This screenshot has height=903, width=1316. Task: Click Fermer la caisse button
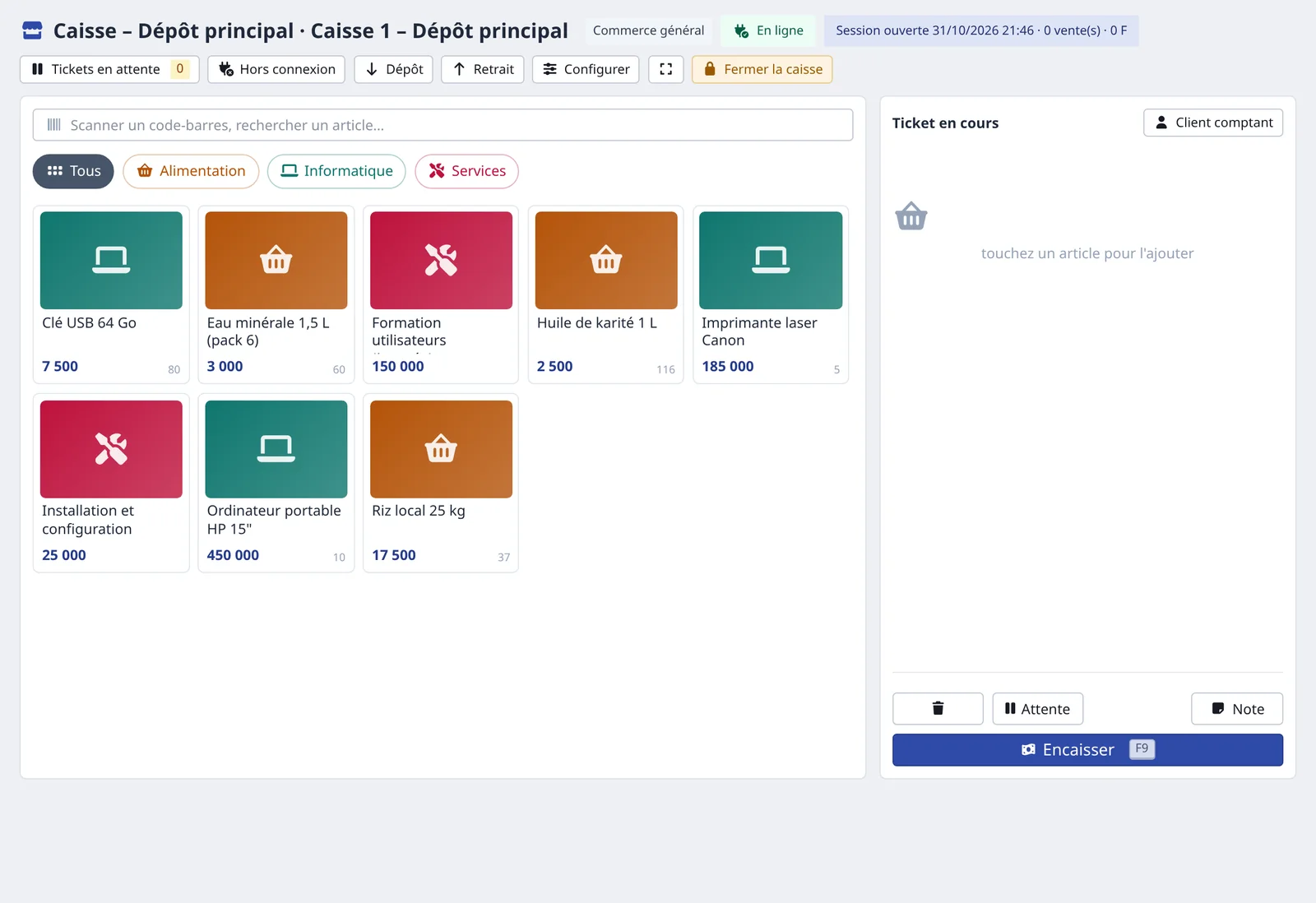(762, 69)
